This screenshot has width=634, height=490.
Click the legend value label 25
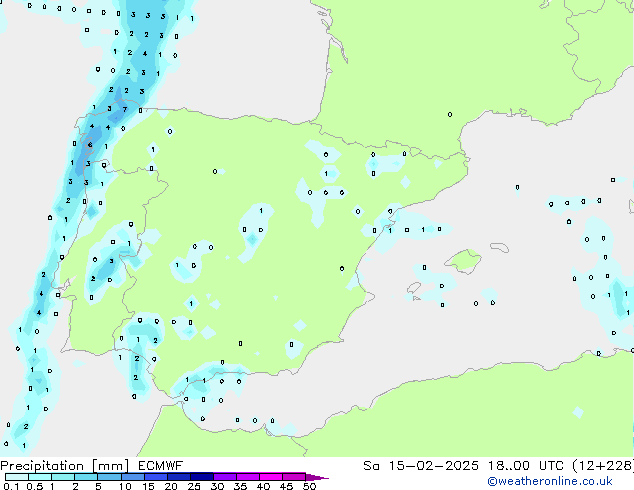[194, 486]
